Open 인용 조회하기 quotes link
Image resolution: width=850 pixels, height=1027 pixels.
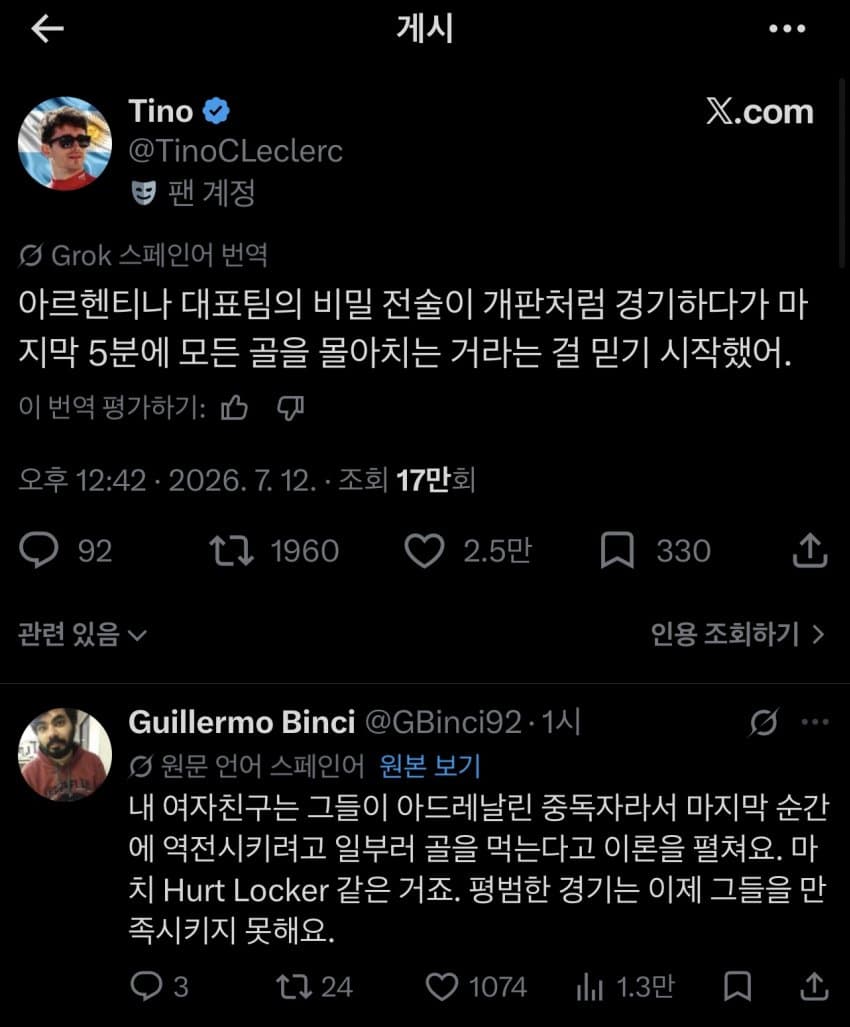tap(737, 634)
